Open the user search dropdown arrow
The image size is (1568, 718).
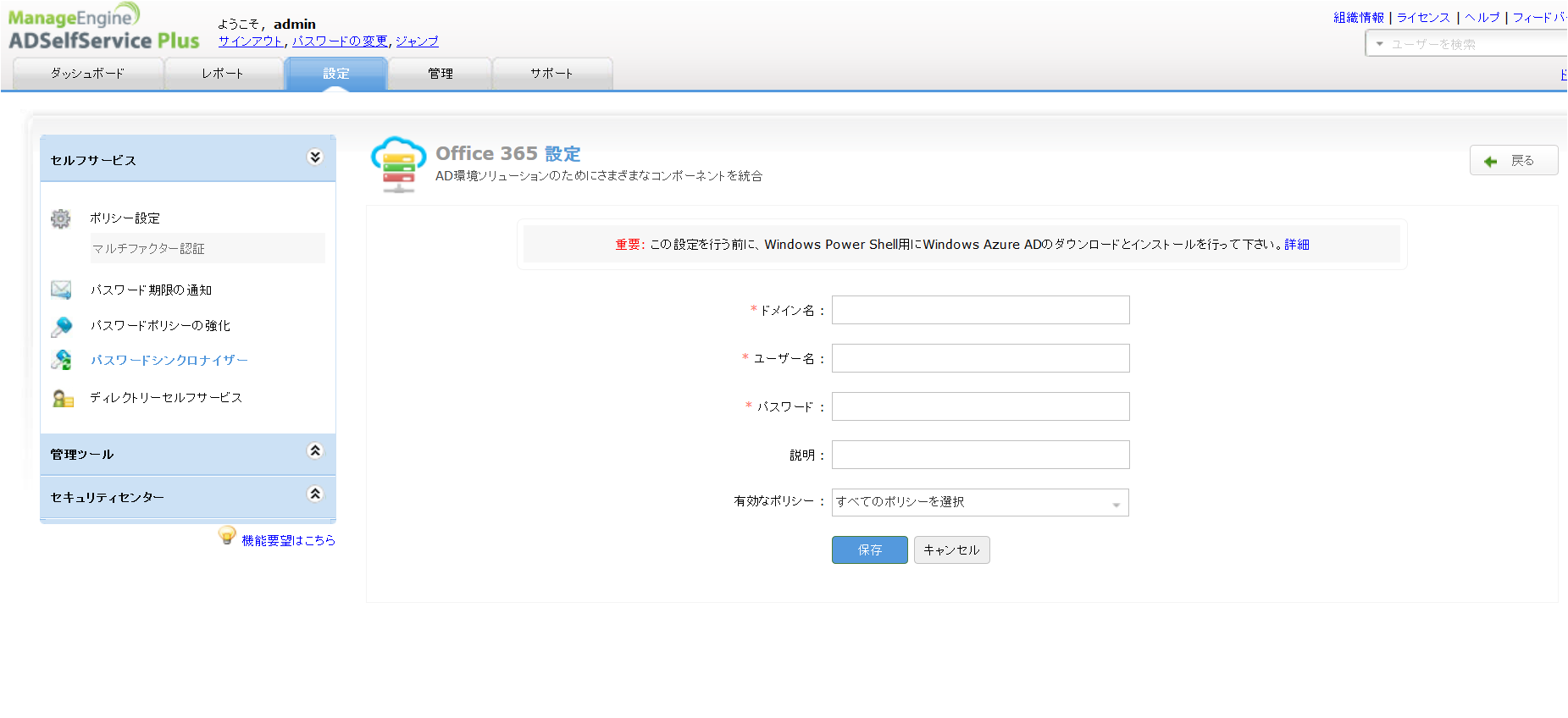pos(1379,44)
